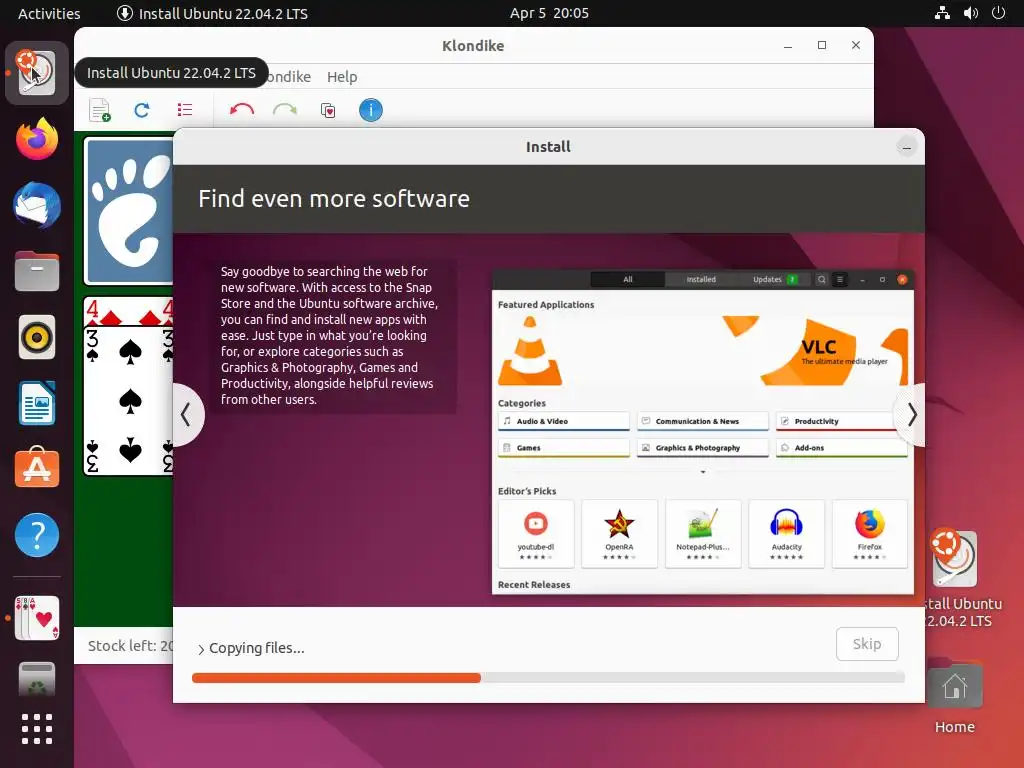The width and height of the screenshot is (1024, 768).
Task: Click the "Stock left" status text in Klondike
Action: [130, 646]
